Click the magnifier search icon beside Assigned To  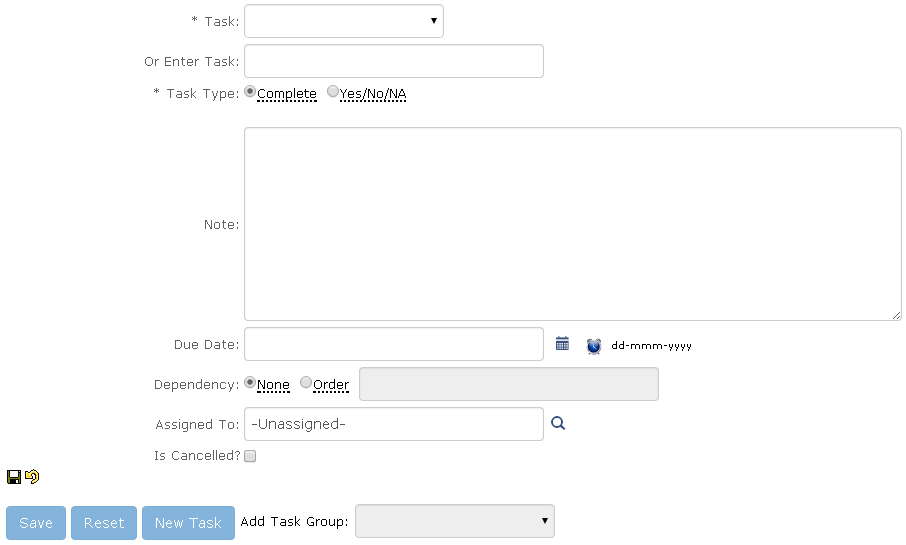click(558, 424)
